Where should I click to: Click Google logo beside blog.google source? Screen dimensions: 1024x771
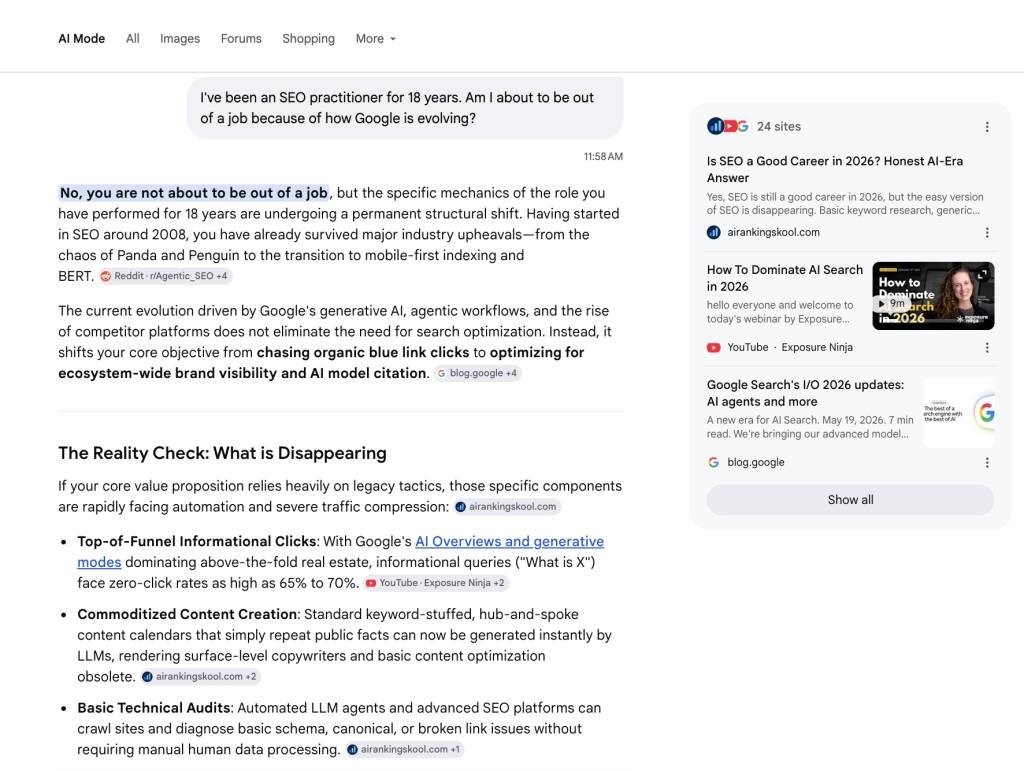[714, 462]
